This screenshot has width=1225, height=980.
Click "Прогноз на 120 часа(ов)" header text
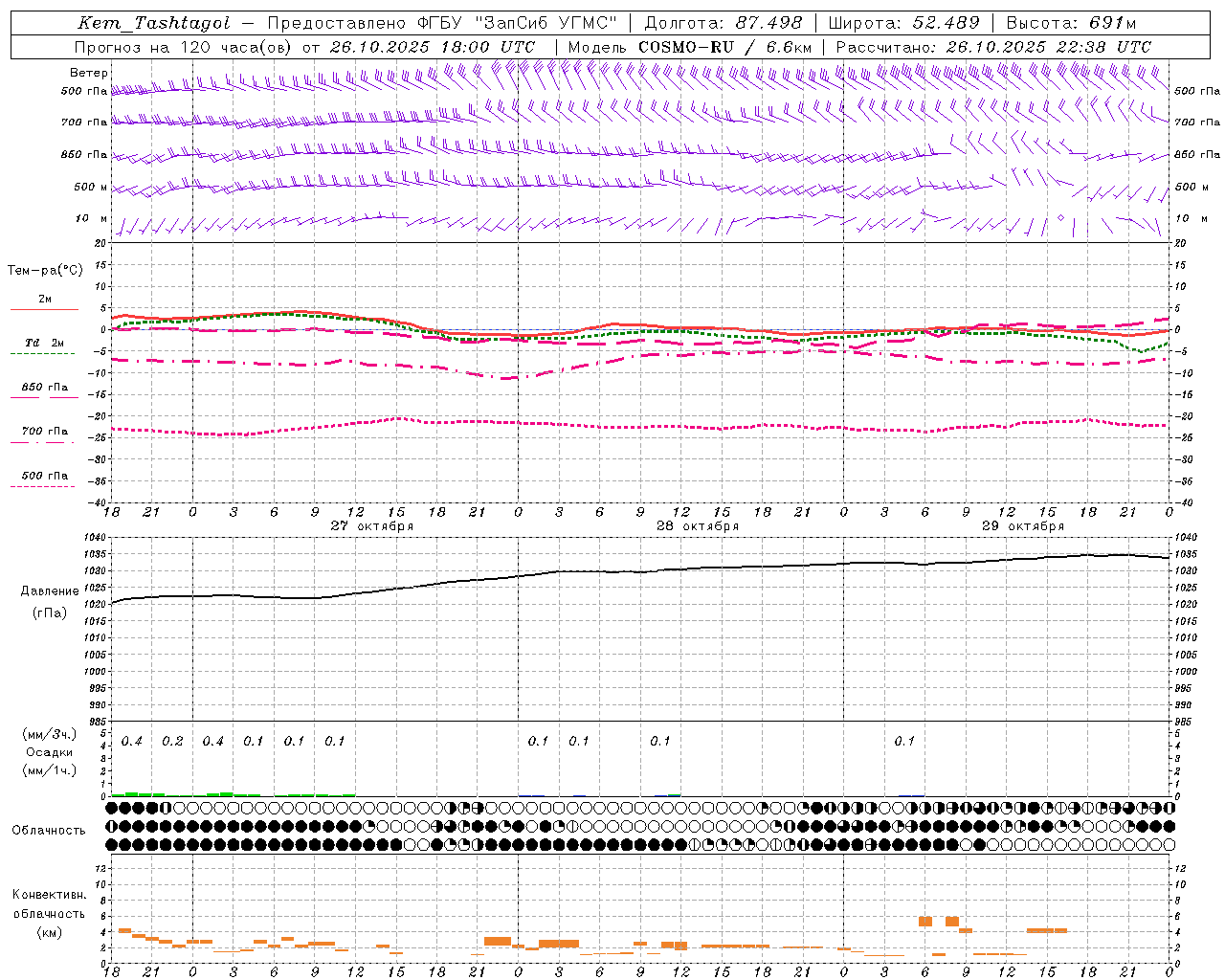pos(184,47)
